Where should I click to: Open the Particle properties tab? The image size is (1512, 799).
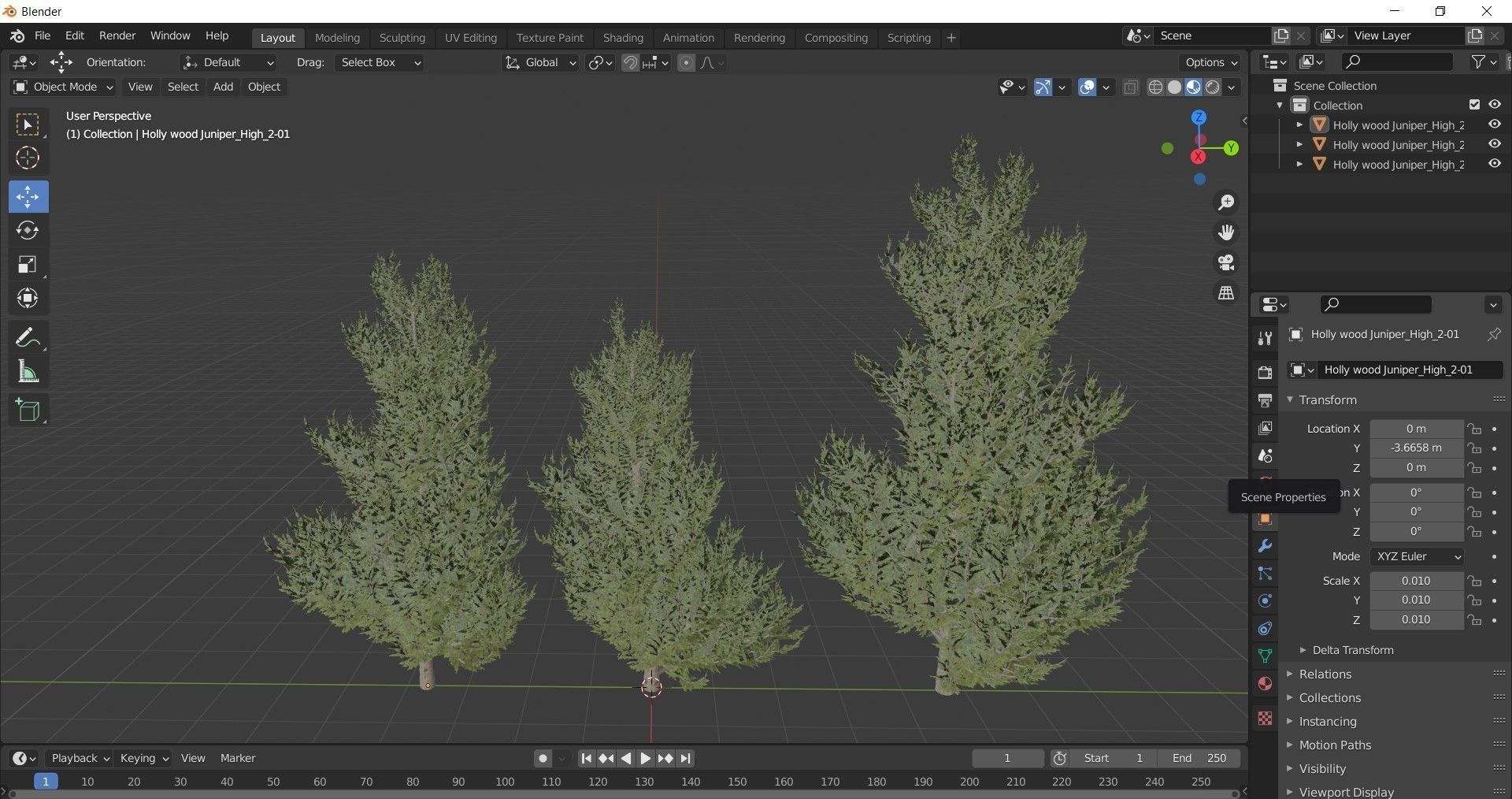click(1265, 574)
